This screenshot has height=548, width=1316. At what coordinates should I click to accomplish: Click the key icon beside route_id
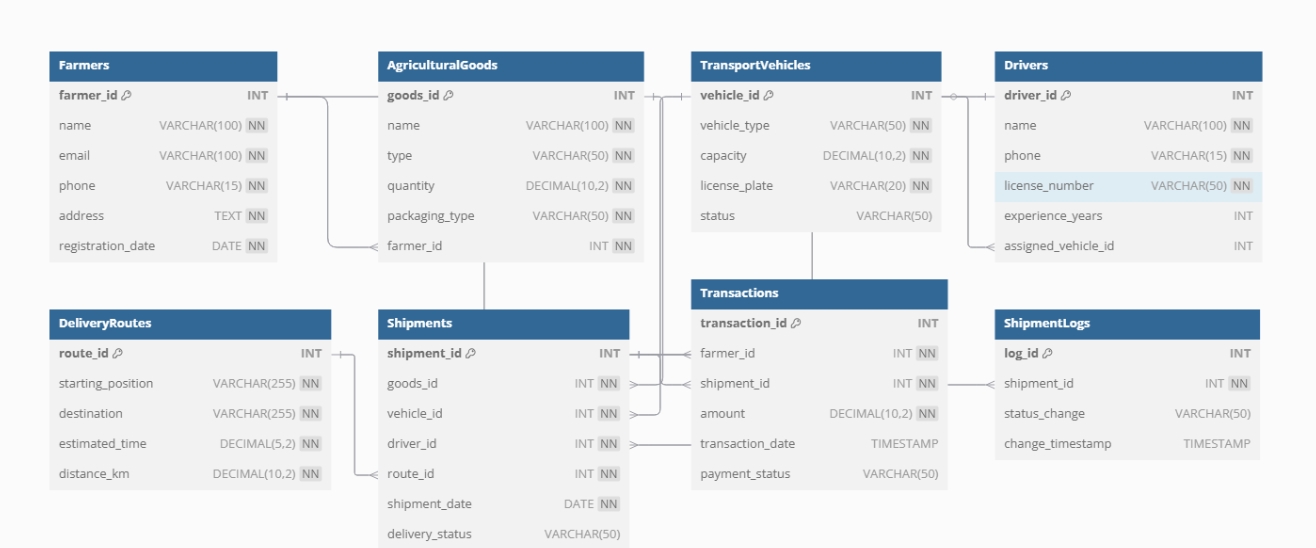118,354
